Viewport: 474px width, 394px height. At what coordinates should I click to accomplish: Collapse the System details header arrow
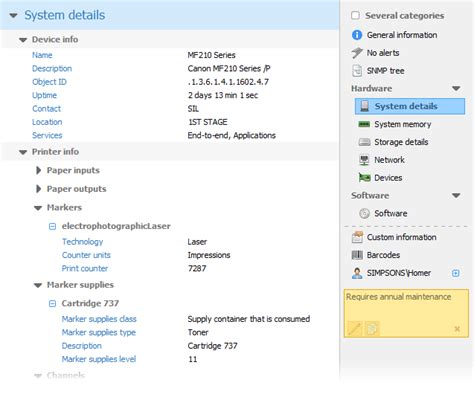(x=13, y=15)
